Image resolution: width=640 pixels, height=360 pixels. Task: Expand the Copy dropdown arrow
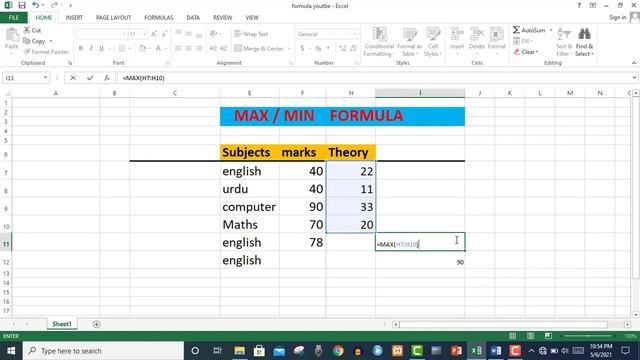(x=51, y=41)
